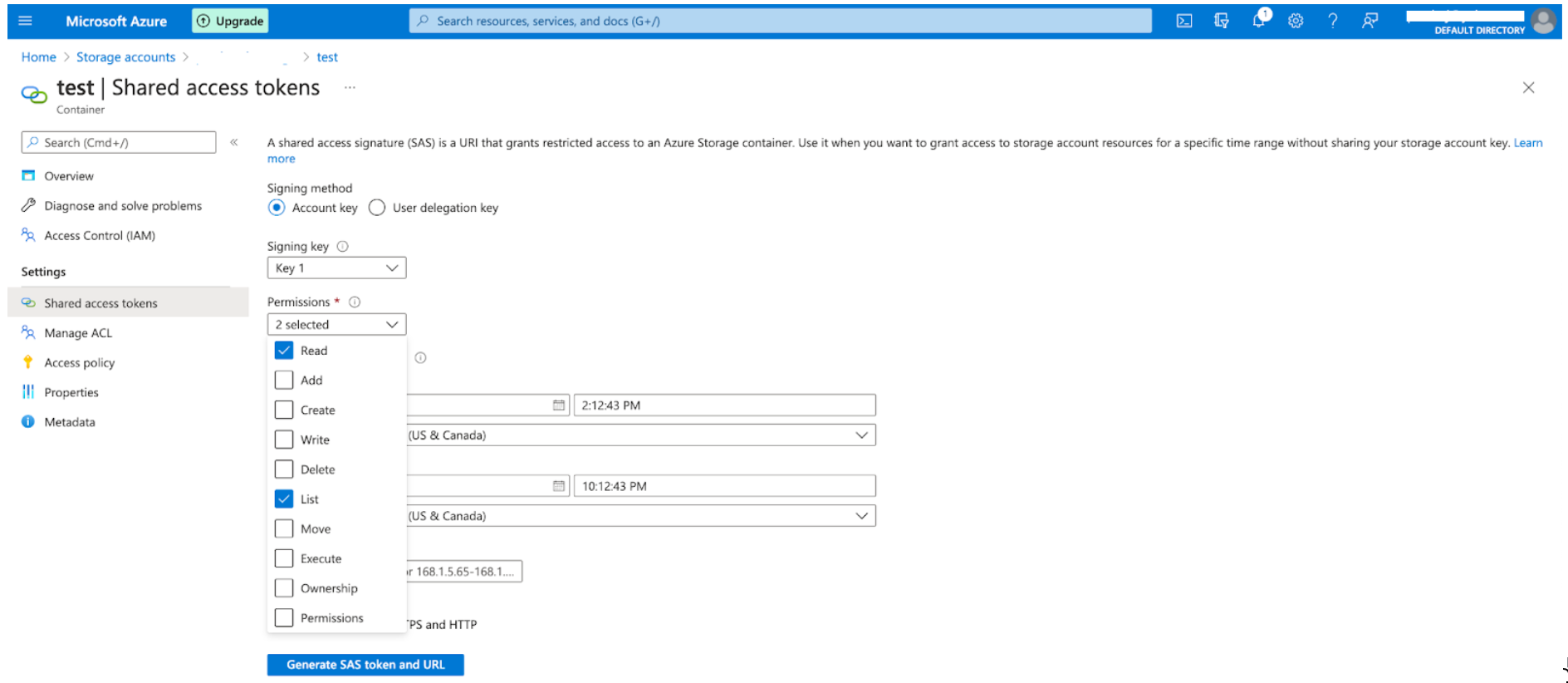Open portal settings gear icon
Viewport: 1568px width, 683px height.
point(1296,22)
